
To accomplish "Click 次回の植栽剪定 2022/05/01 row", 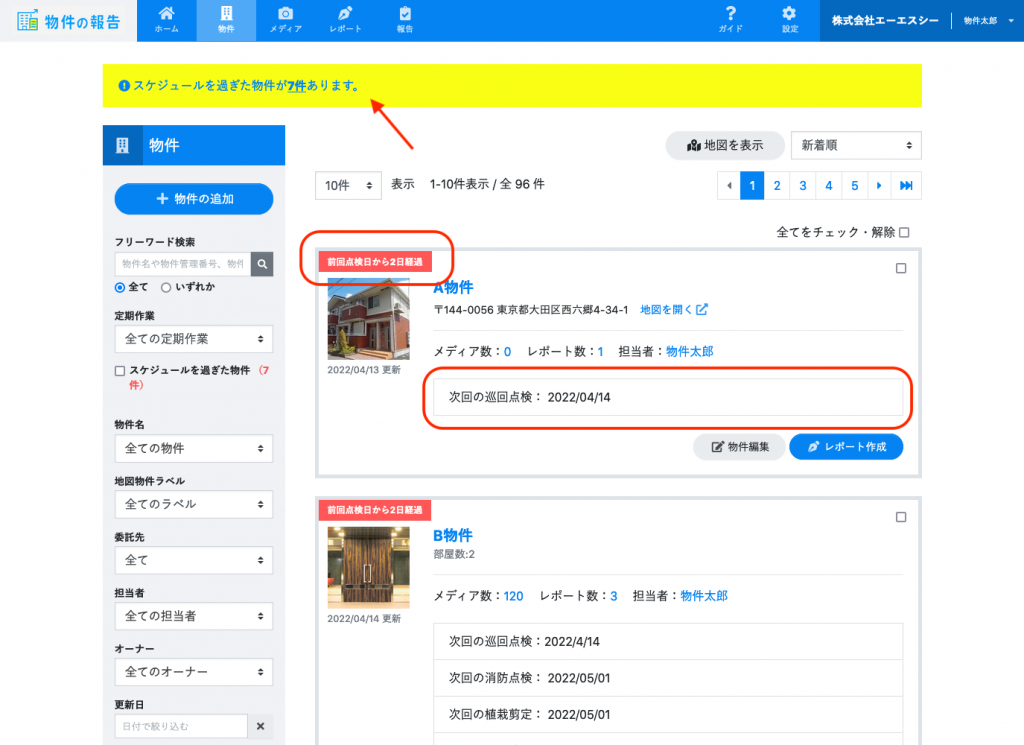I will click(668, 714).
